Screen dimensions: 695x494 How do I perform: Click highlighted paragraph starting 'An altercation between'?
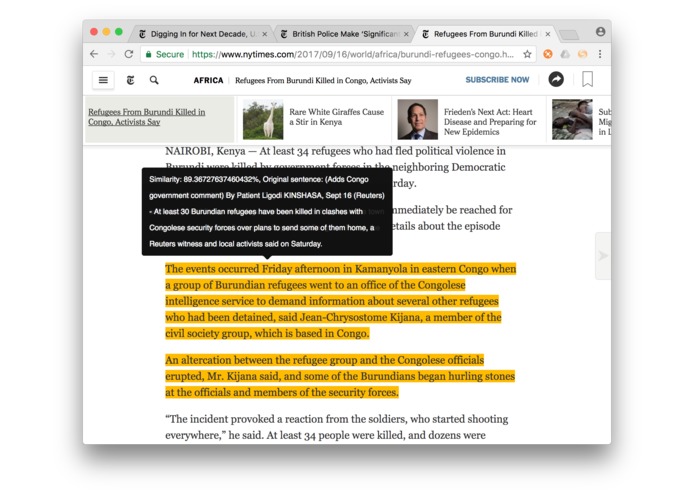340,376
